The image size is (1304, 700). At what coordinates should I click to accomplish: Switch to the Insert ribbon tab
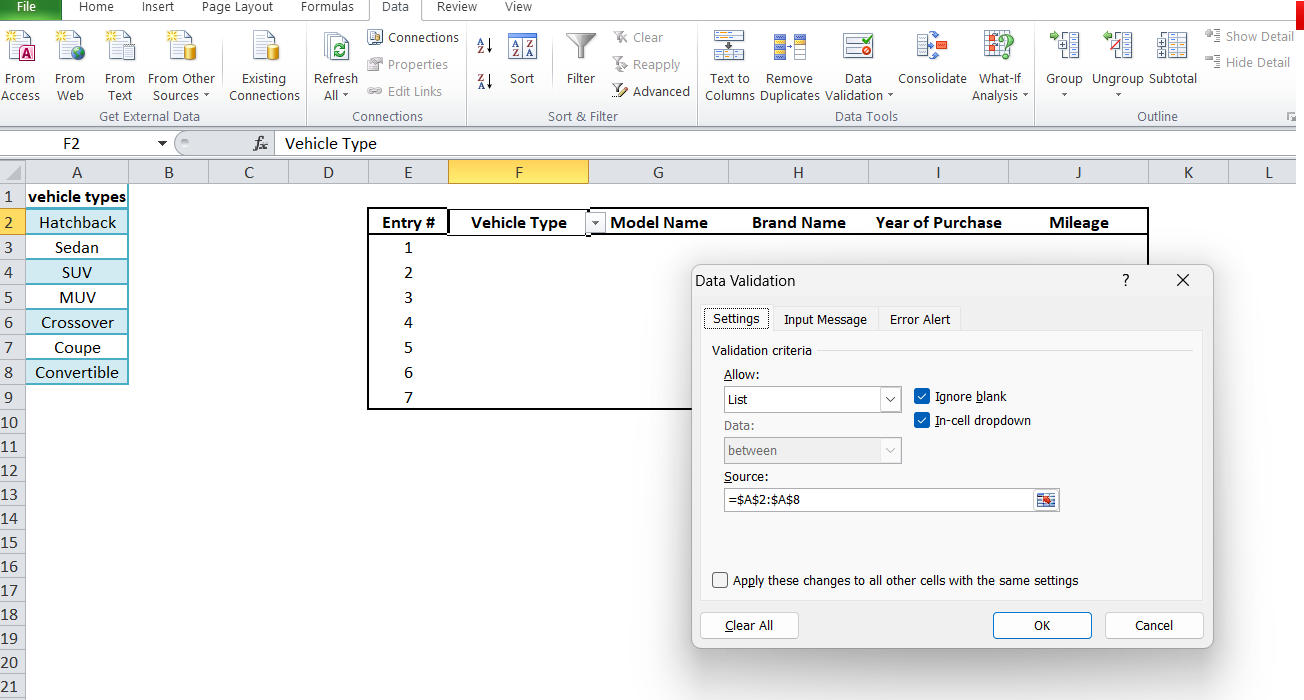pos(158,7)
